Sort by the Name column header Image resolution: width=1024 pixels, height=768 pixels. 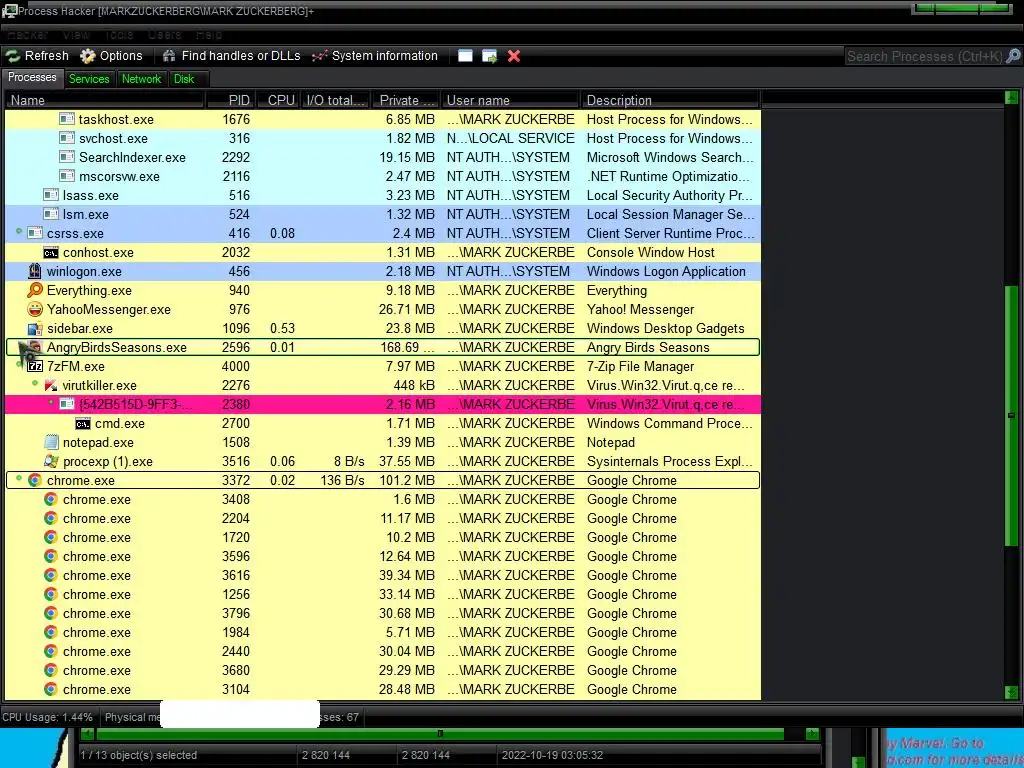pyautogui.click(x=104, y=100)
